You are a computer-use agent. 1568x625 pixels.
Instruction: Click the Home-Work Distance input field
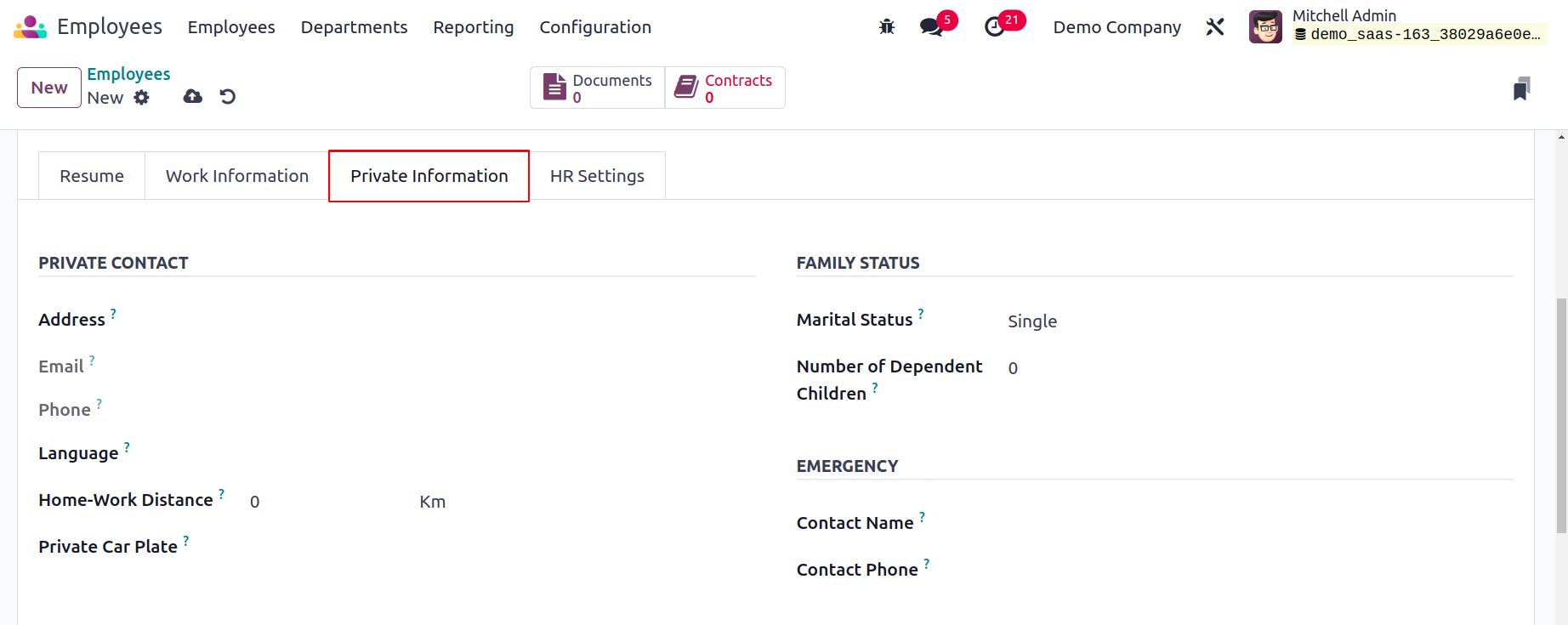coord(327,502)
